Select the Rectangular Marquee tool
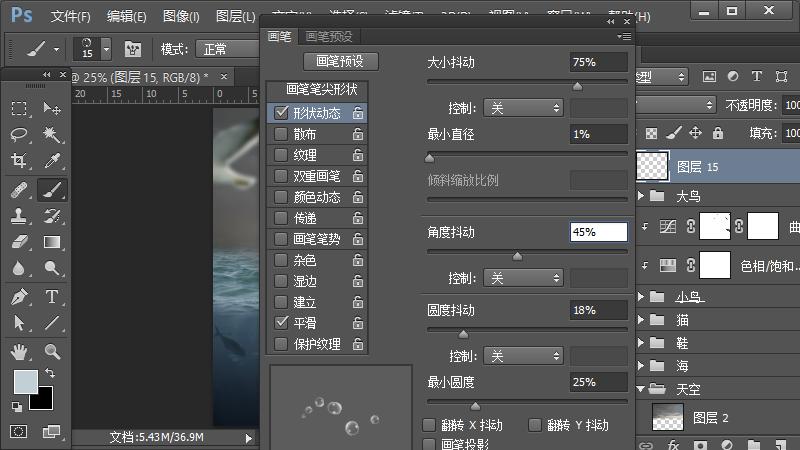800x450 pixels. (x=19, y=108)
